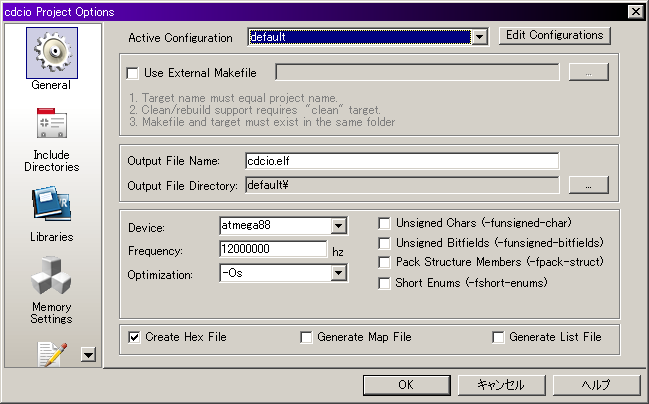This screenshot has height=404, width=649.
Task: Enable Use External Makefile checkbox
Action: (x=132, y=73)
